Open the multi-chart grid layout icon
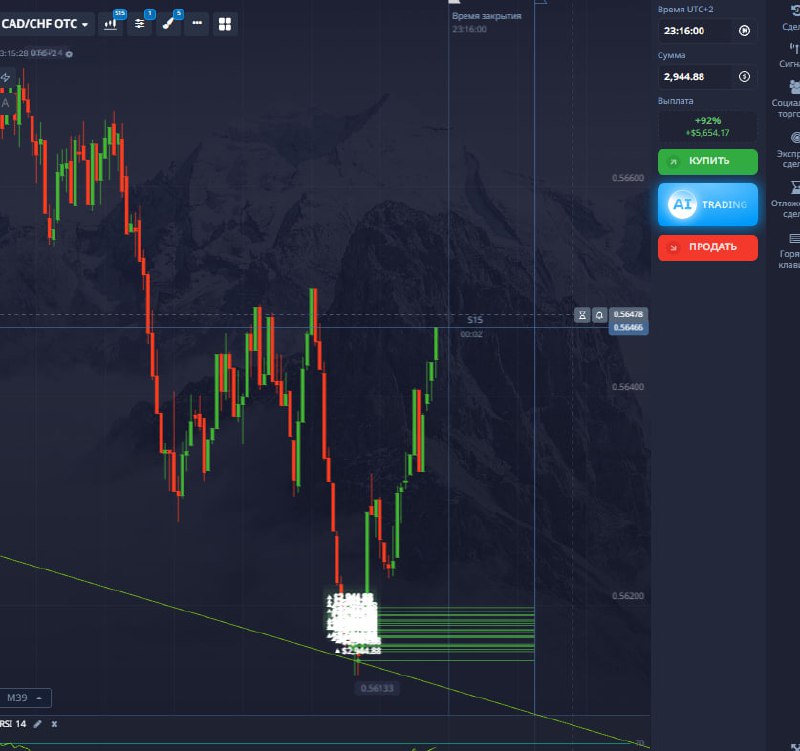The width and height of the screenshot is (800, 751). (225, 24)
